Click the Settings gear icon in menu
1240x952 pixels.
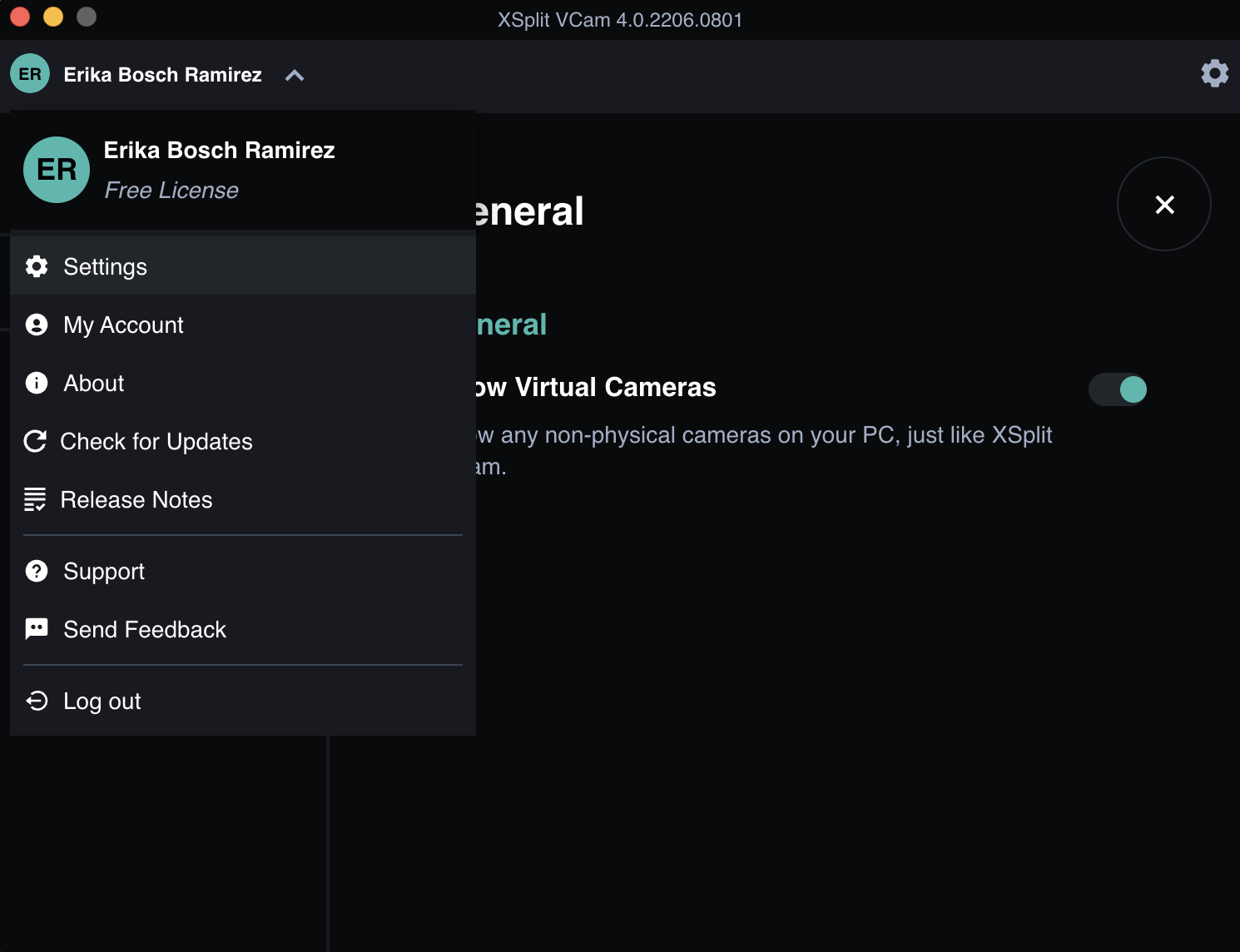pyautogui.click(x=37, y=266)
